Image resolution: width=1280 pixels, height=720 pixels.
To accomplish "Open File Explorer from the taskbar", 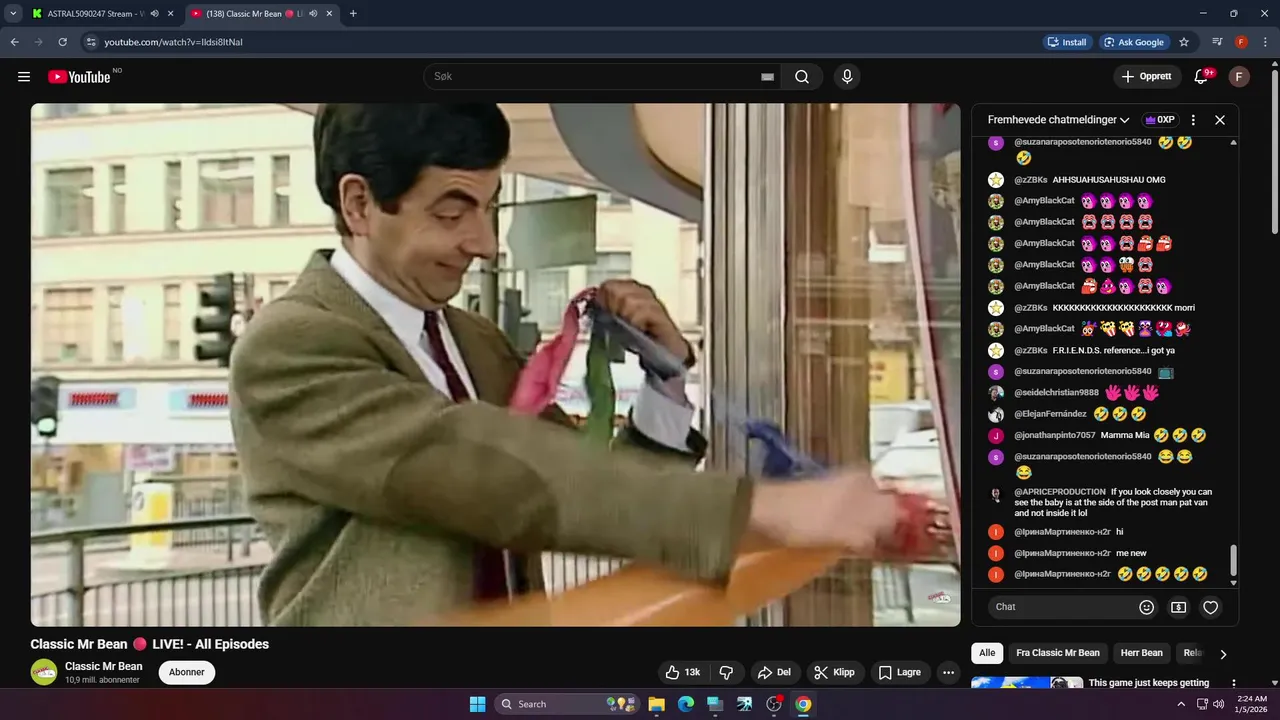I will point(657,704).
